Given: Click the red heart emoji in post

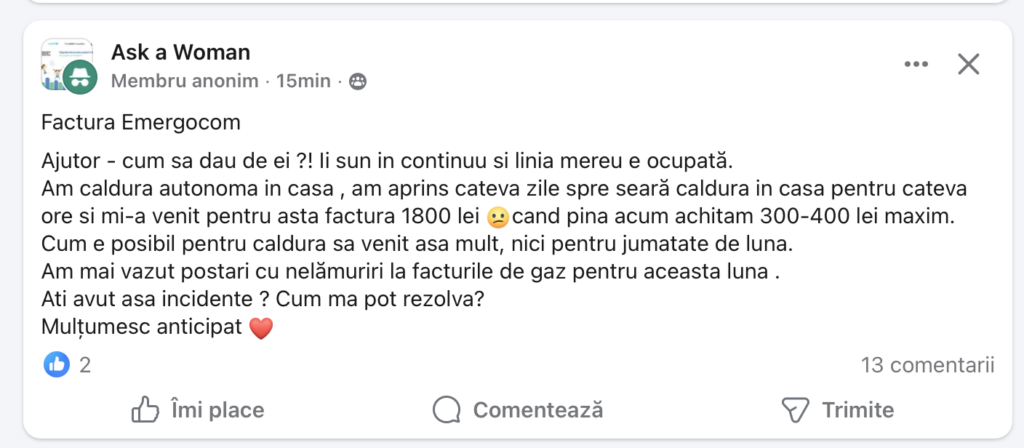Looking at the screenshot, I should [261, 327].
